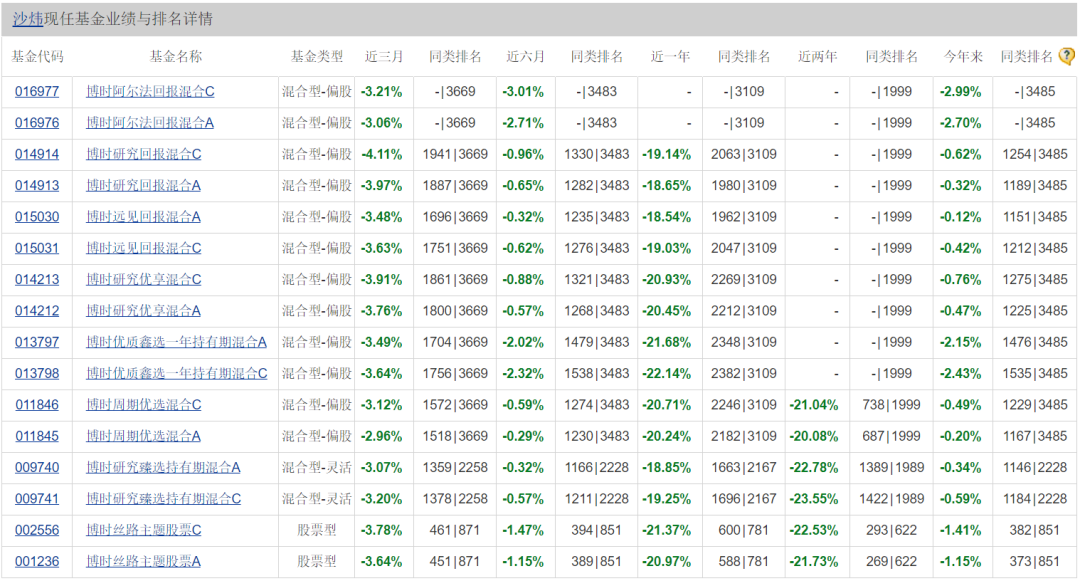Select the -22.14% one-year return cell

pos(667,374)
